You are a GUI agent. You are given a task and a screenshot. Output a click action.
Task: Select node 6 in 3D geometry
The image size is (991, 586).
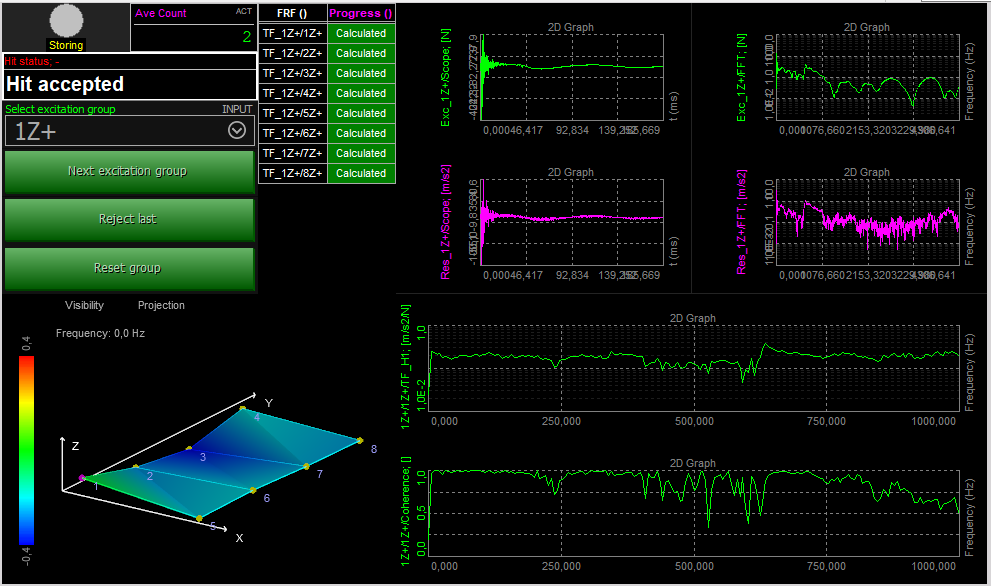253,490
